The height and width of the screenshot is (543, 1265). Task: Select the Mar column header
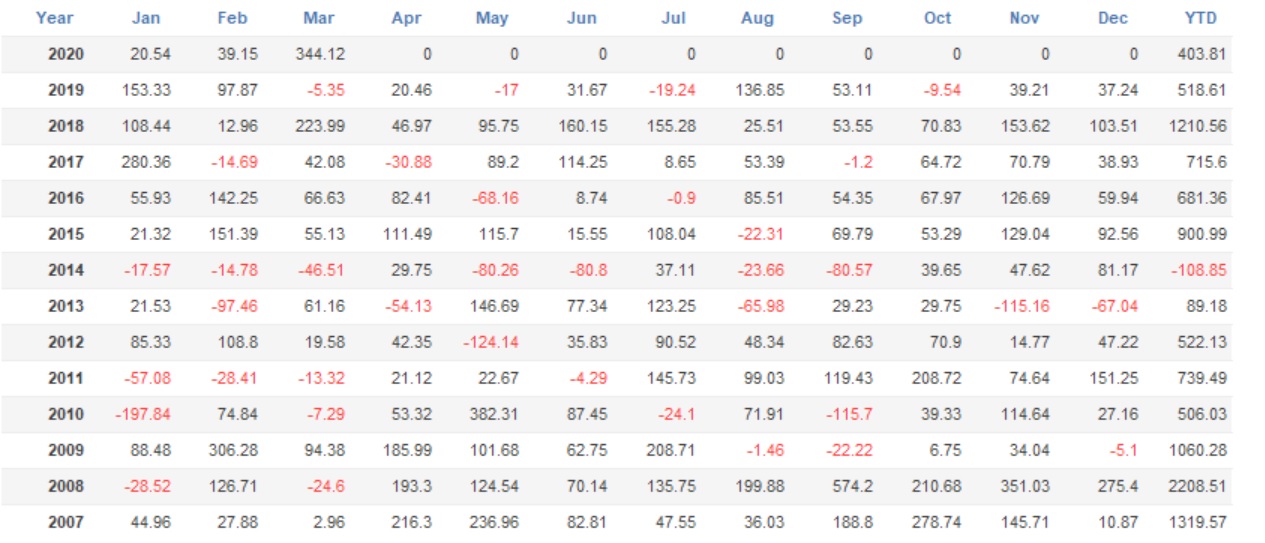(319, 18)
